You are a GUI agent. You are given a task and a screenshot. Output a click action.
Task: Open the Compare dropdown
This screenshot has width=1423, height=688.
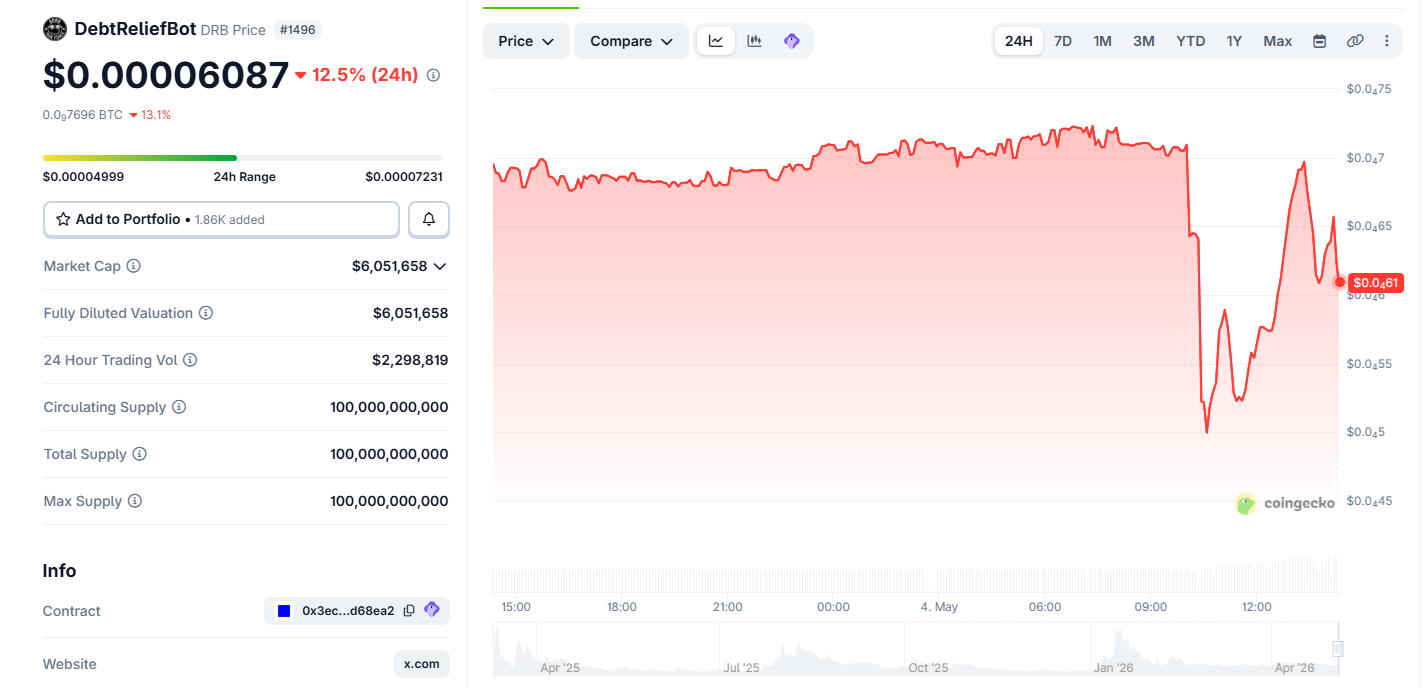631,41
